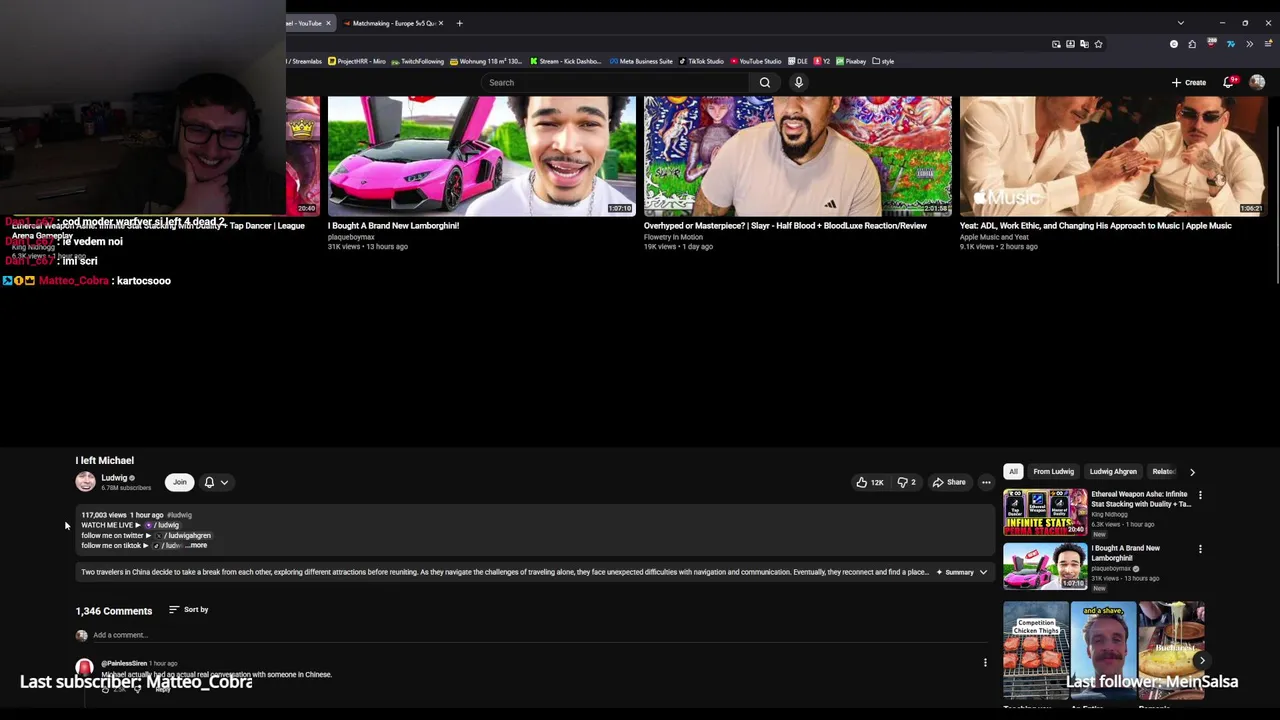This screenshot has width=1280, height=720.
Task: Click the YouTube search magnifier icon
Action: [765, 83]
